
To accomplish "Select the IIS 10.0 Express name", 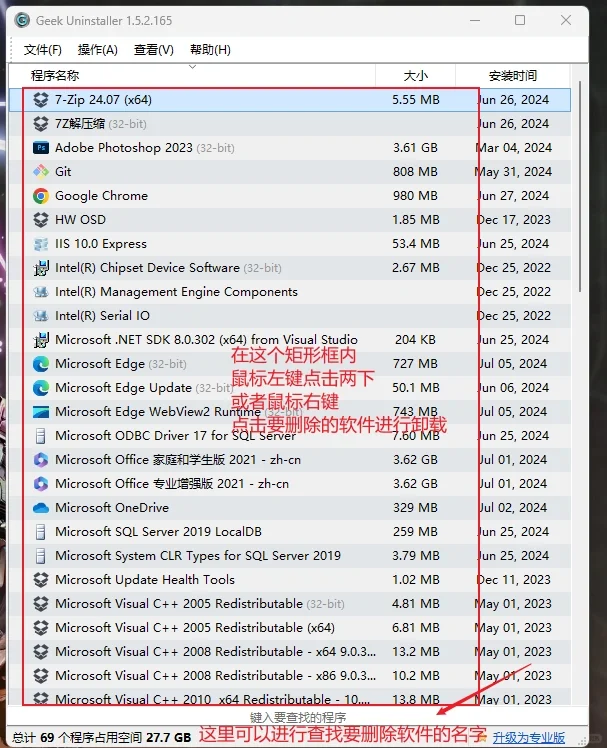I will (x=101, y=244).
